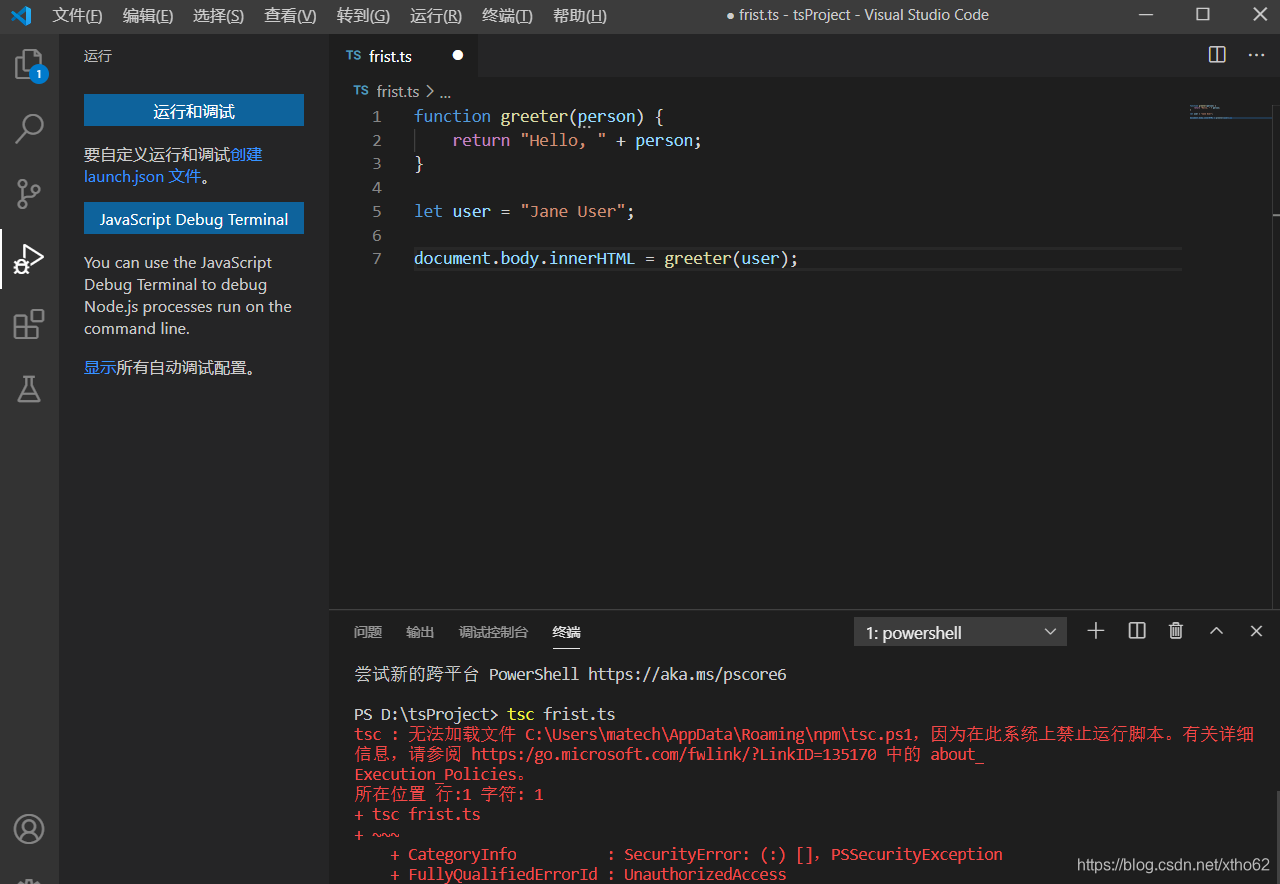Click line number 1 in gutter
The image size is (1280, 884).
click(376, 116)
